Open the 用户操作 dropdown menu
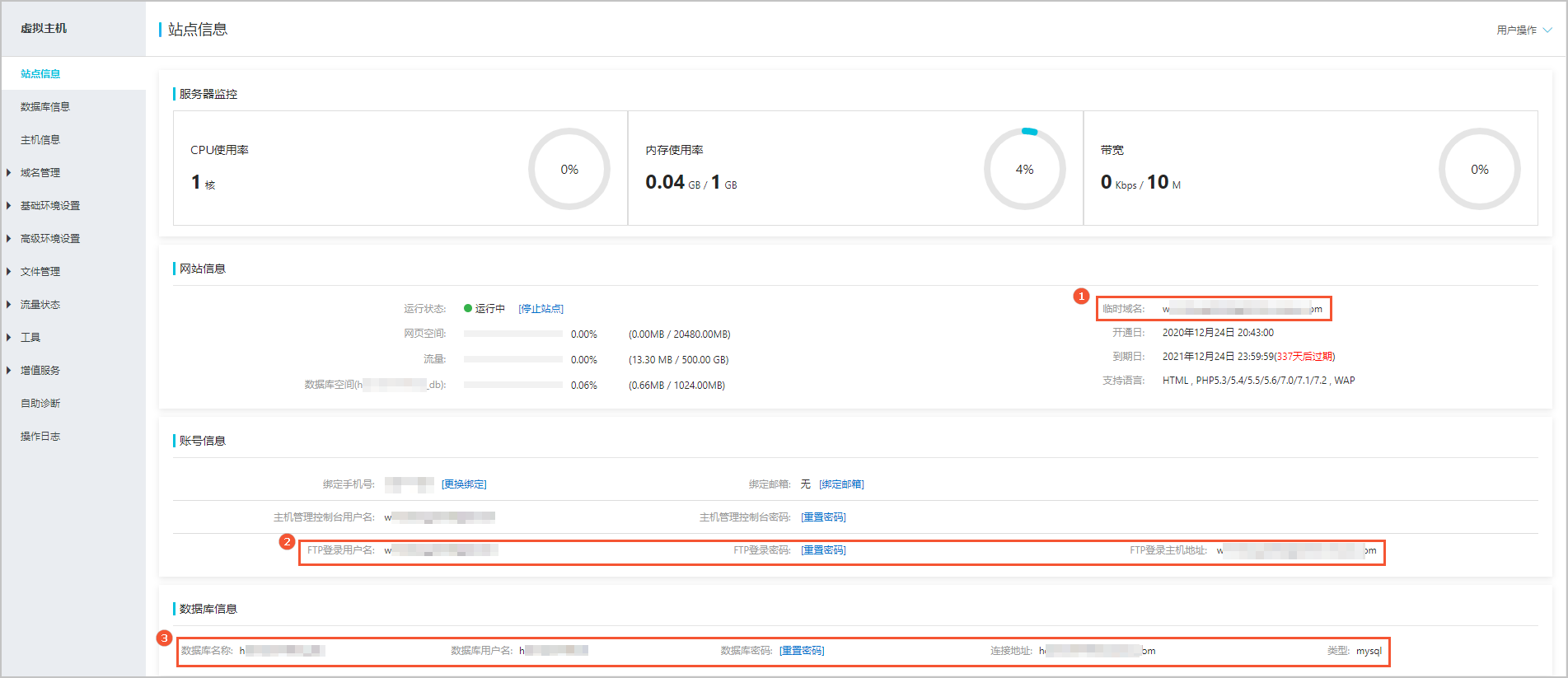 (x=1524, y=30)
